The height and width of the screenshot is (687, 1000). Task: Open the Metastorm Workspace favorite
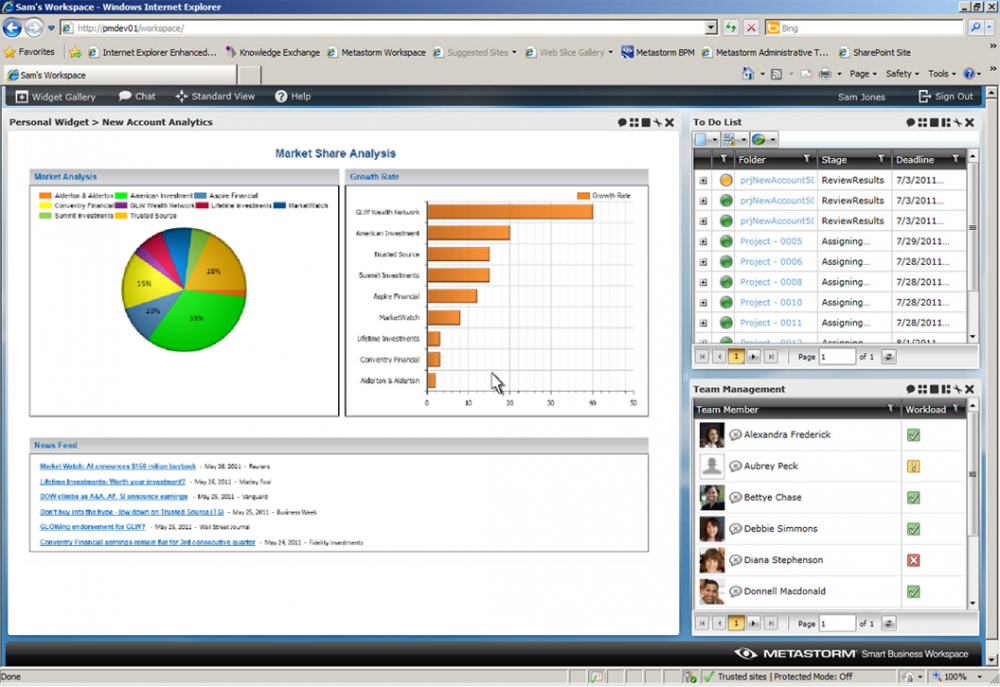click(376, 52)
